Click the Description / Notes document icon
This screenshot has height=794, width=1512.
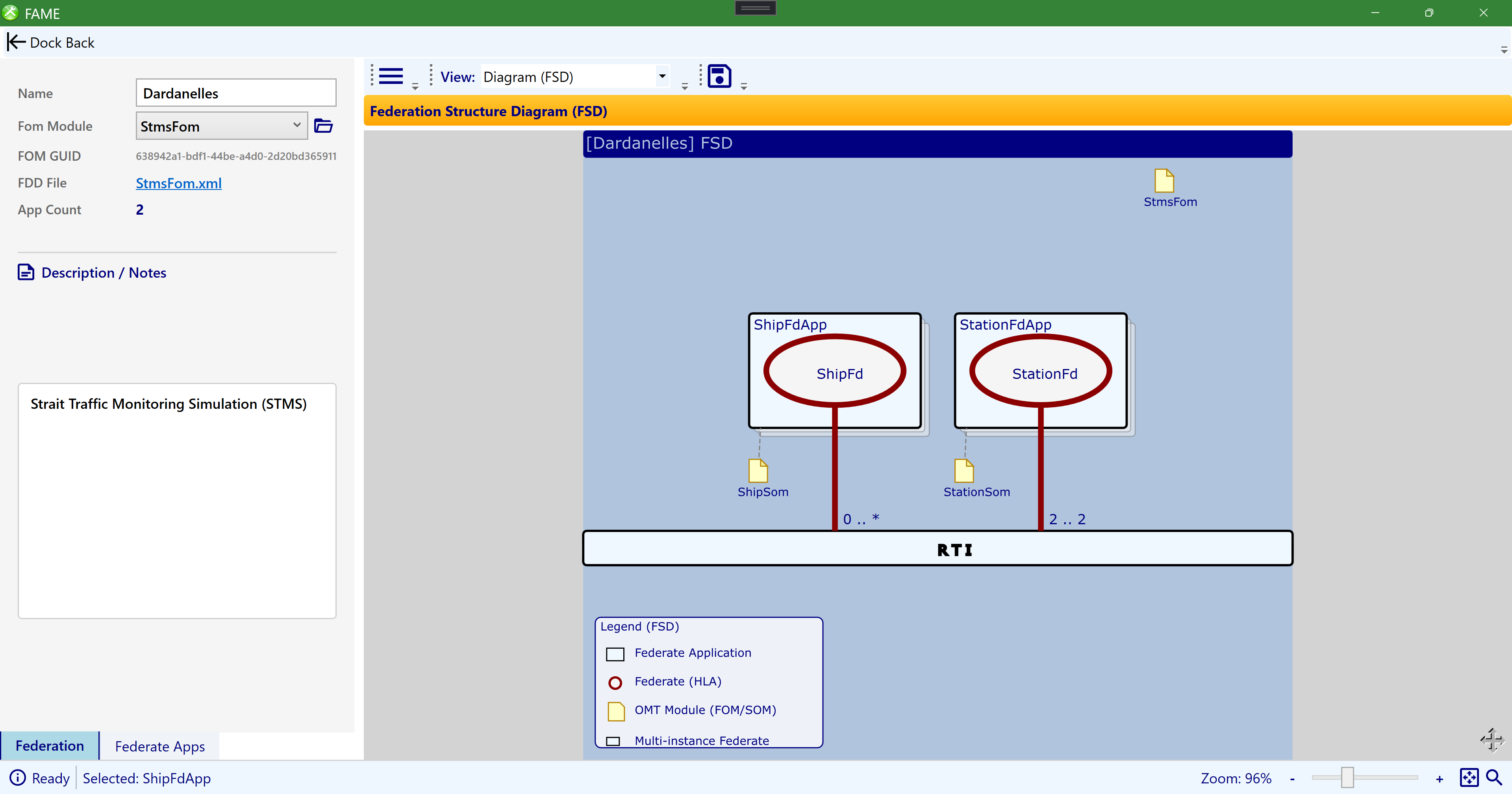pyautogui.click(x=26, y=273)
